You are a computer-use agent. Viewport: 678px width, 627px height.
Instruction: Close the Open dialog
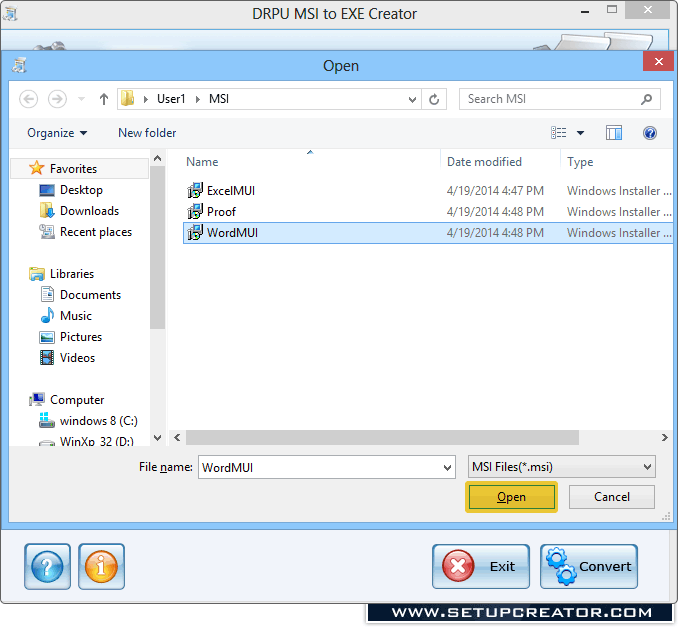pyautogui.click(x=659, y=61)
